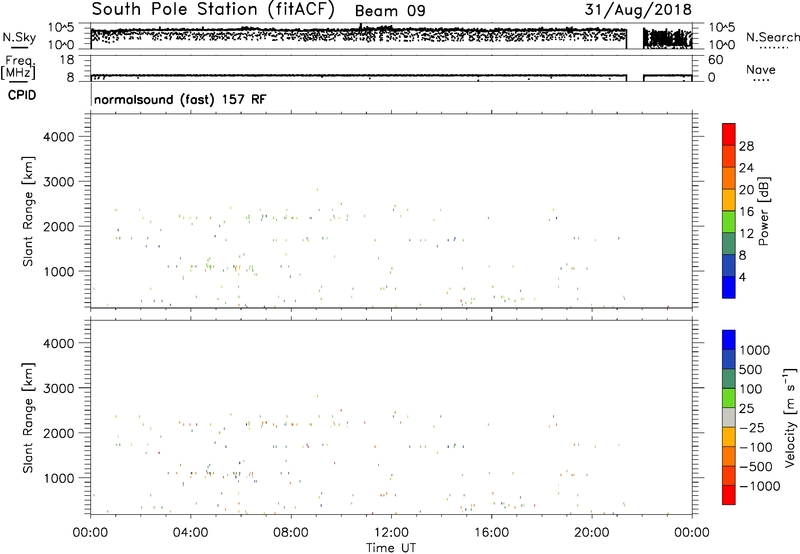Select the 16 label on power colorbar
The height and width of the screenshot is (554, 800).
click(746, 212)
